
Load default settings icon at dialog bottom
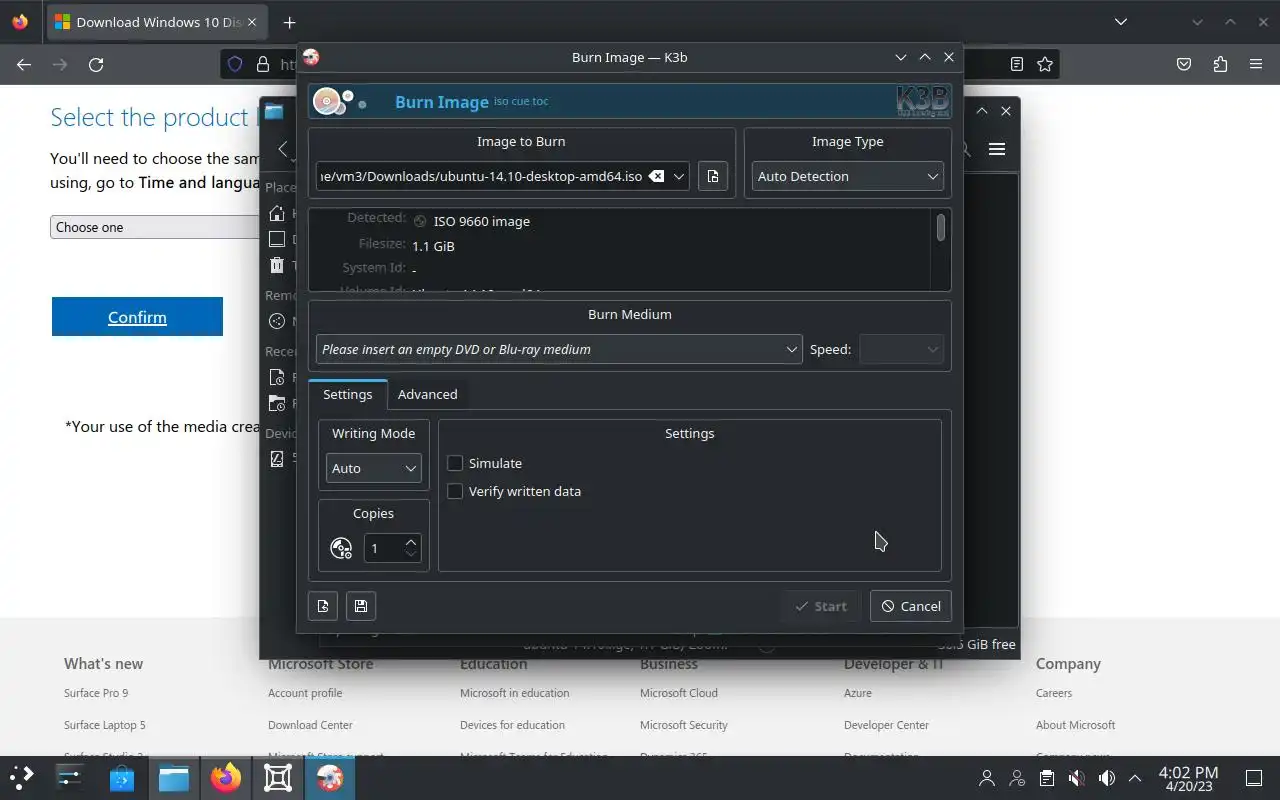[323, 606]
